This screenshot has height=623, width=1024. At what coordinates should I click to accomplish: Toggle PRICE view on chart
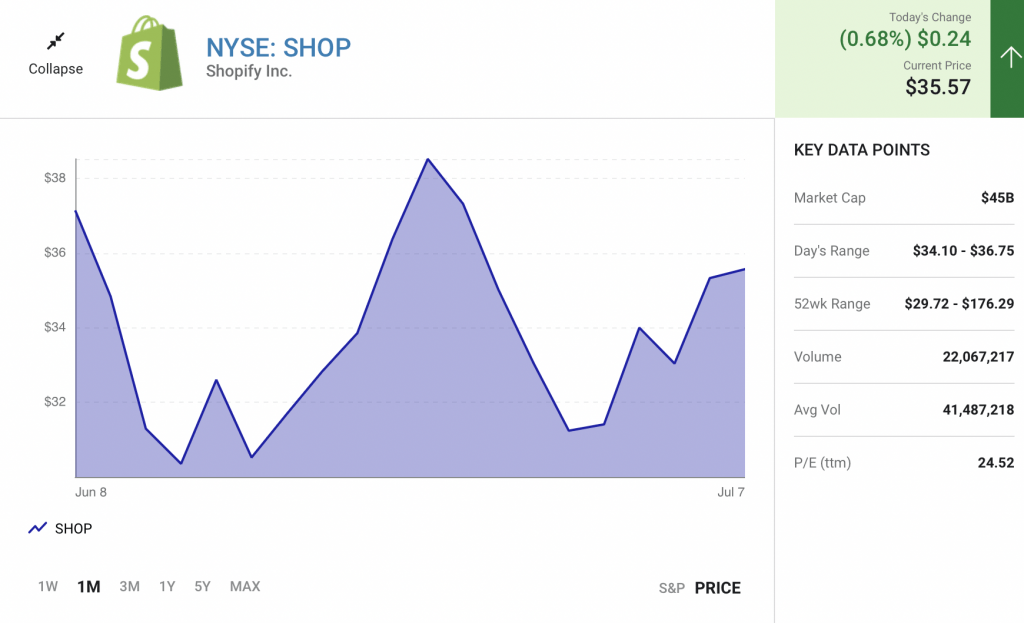pos(718,588)
